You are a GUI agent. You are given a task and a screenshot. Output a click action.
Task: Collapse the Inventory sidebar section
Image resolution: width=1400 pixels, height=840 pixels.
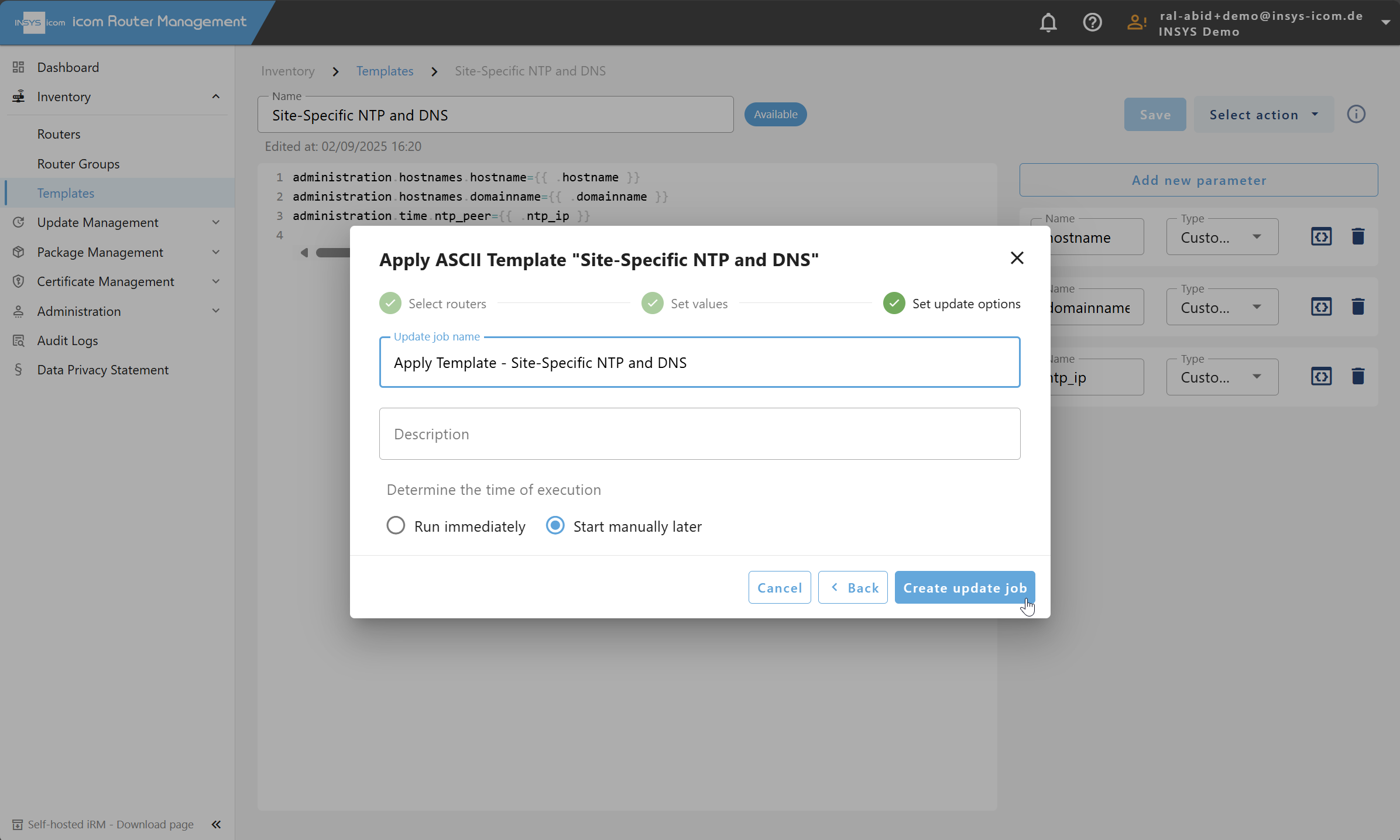216,97
